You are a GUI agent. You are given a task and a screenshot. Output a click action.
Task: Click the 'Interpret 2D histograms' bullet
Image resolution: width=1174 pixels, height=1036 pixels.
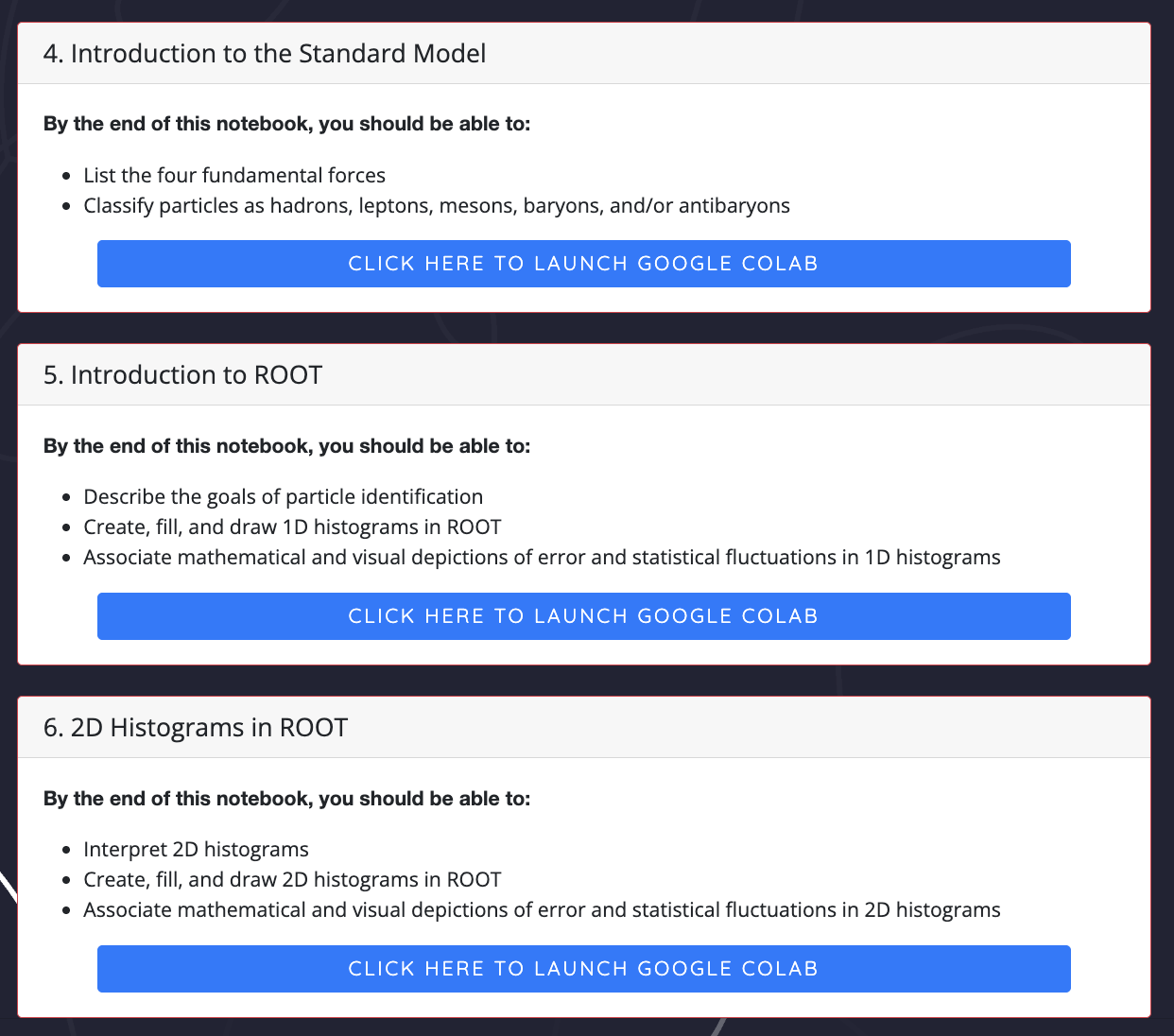pos(196,850)
